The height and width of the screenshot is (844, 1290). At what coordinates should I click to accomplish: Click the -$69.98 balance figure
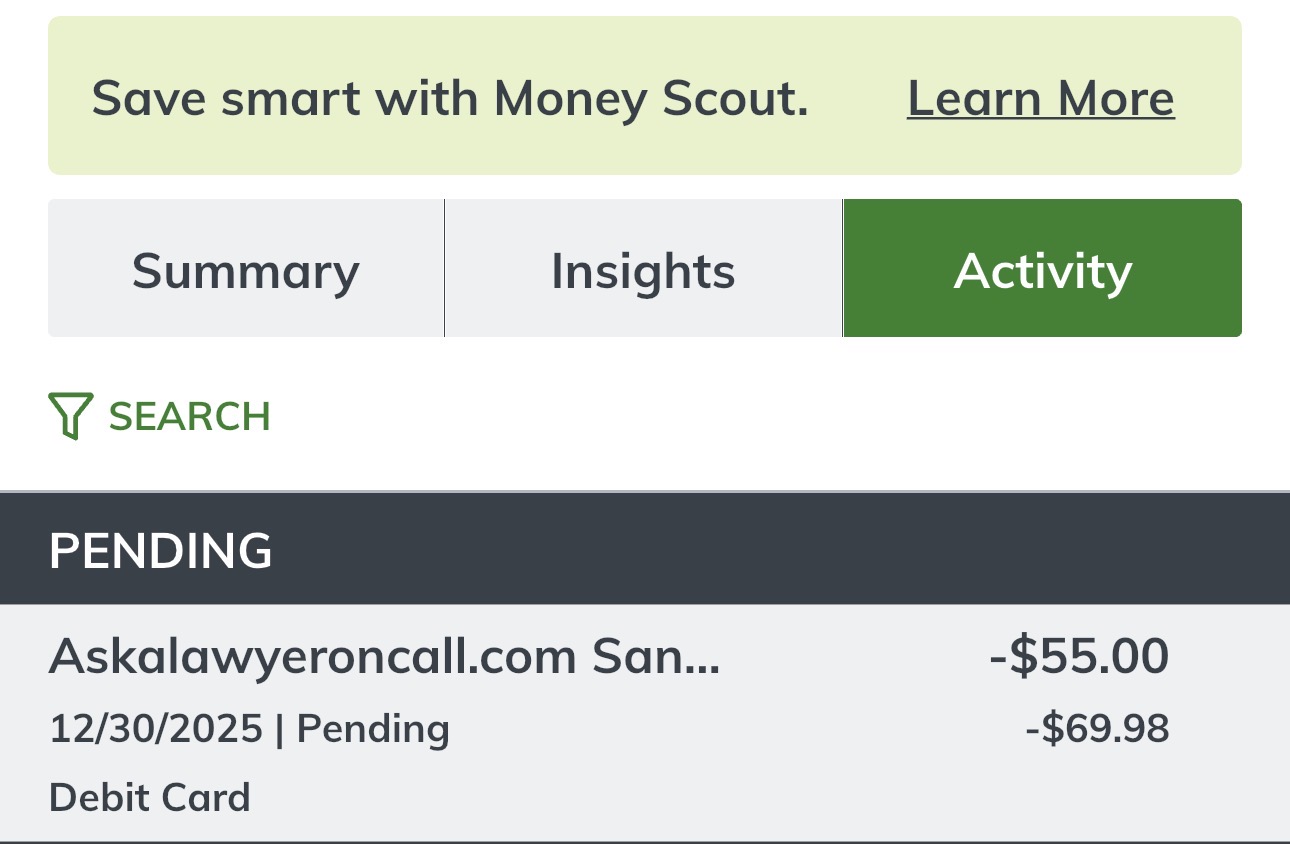click(x=1097, y=729)
